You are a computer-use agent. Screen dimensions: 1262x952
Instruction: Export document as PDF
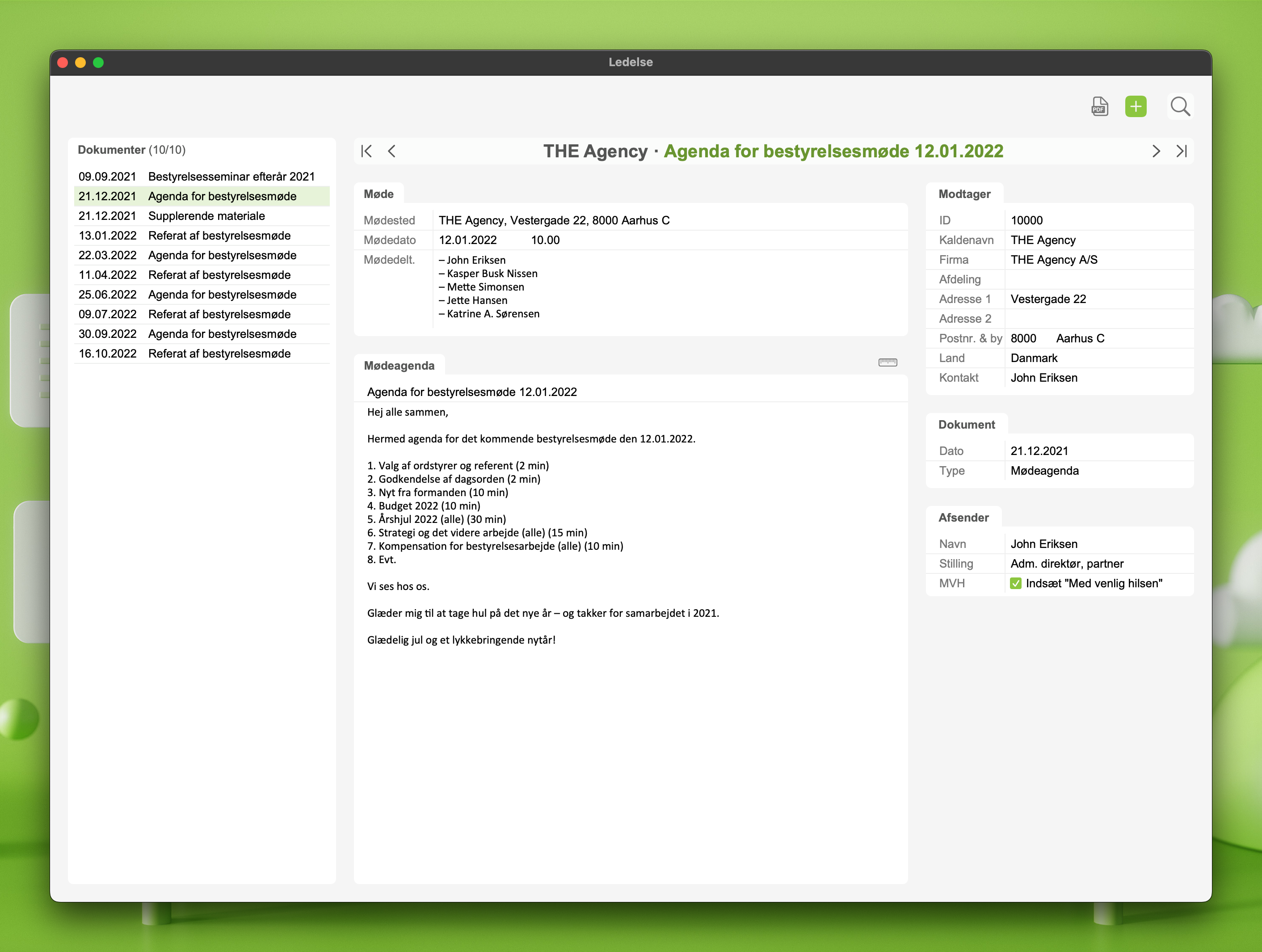pos(1099,107)
